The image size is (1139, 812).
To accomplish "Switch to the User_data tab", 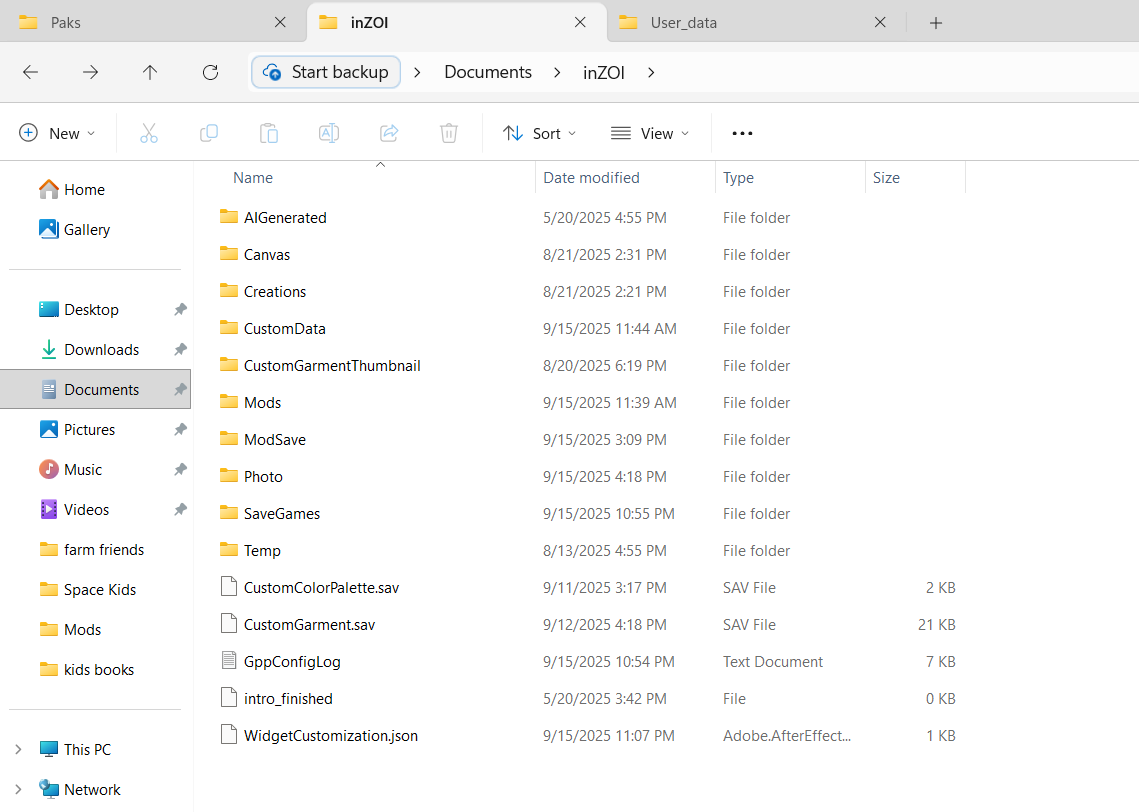I will click(755, 23).
